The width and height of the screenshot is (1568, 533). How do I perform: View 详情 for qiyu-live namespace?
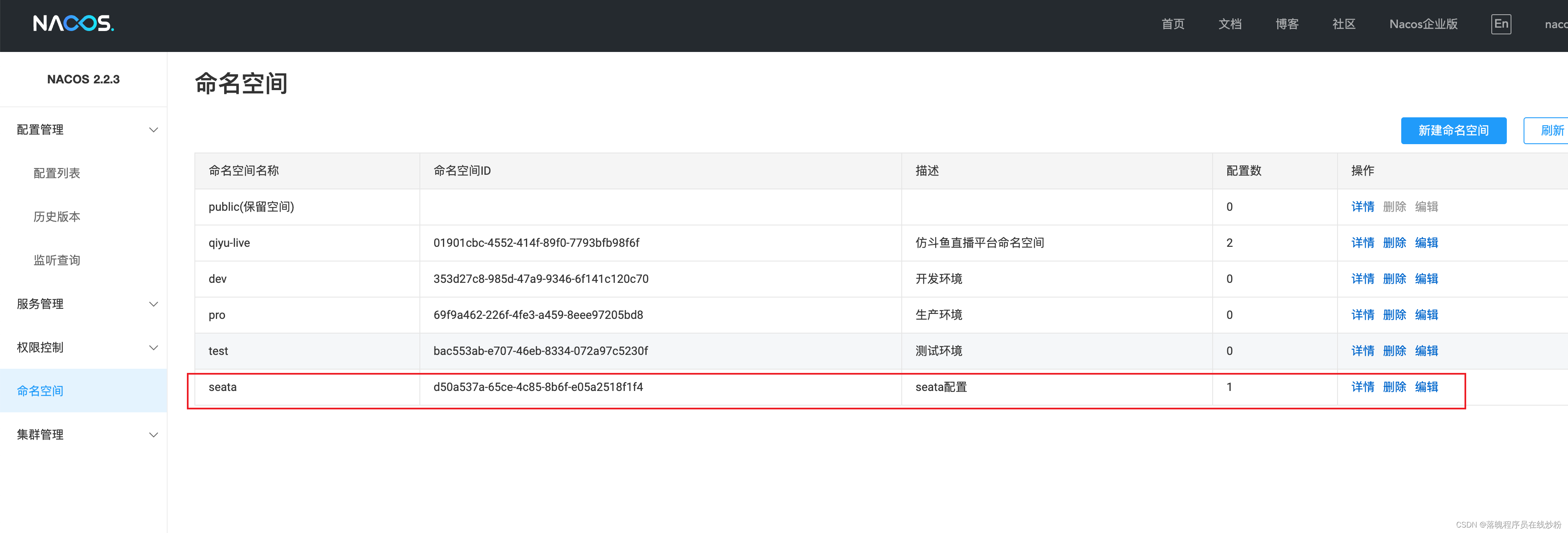click(x=1362, y=243)
